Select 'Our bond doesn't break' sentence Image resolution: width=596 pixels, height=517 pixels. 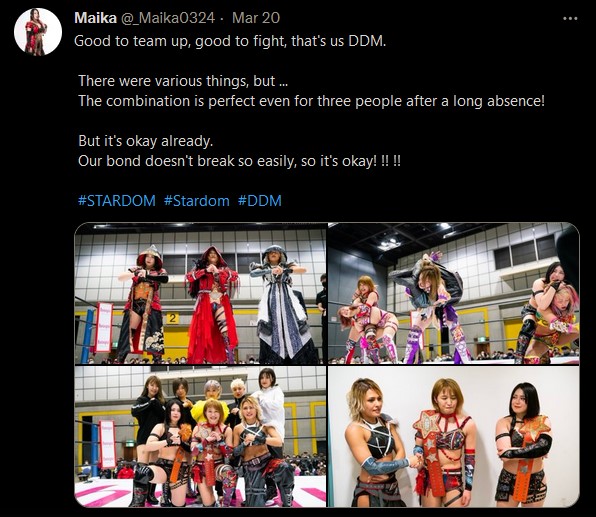tap(239, 161)
